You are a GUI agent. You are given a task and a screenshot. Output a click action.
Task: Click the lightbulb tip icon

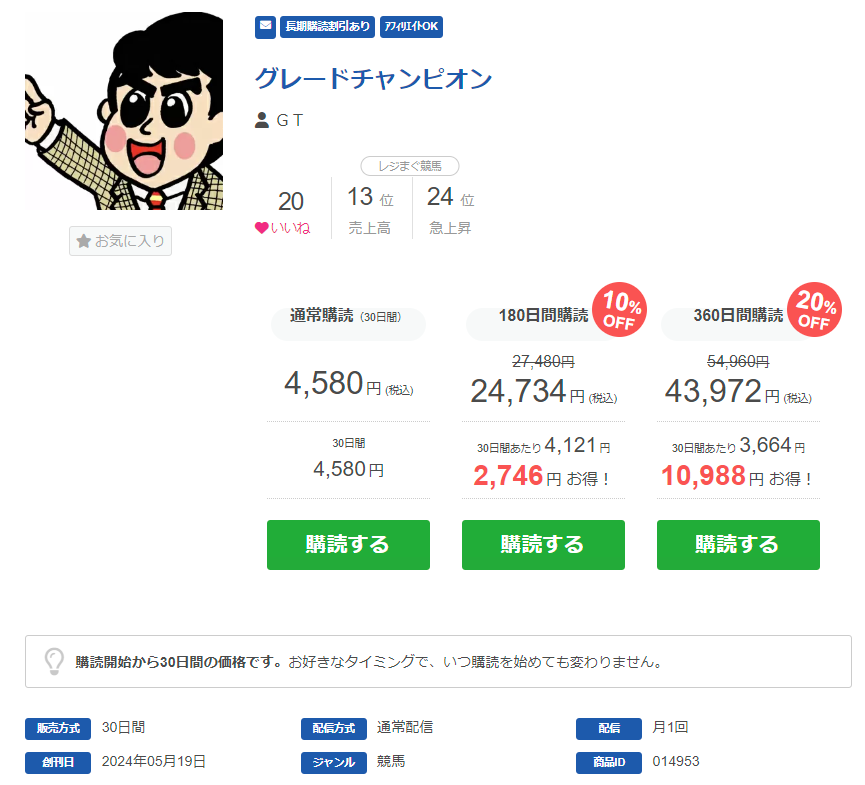[x=54, y=661]
